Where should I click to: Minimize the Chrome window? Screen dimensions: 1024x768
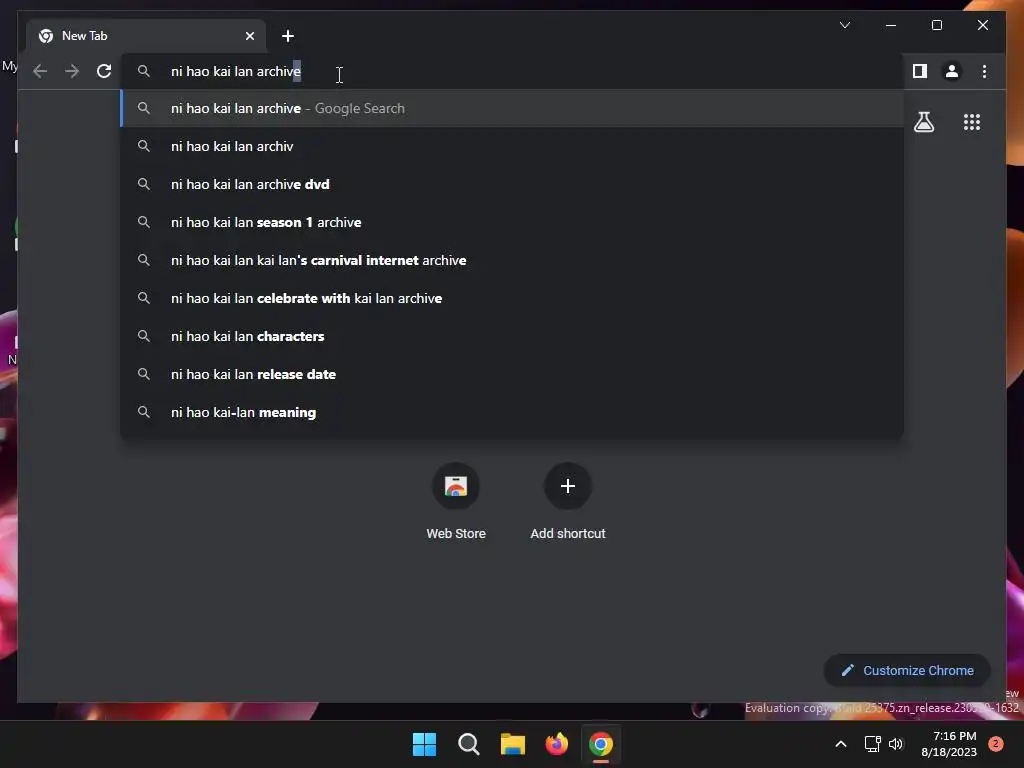click(891, 25)
